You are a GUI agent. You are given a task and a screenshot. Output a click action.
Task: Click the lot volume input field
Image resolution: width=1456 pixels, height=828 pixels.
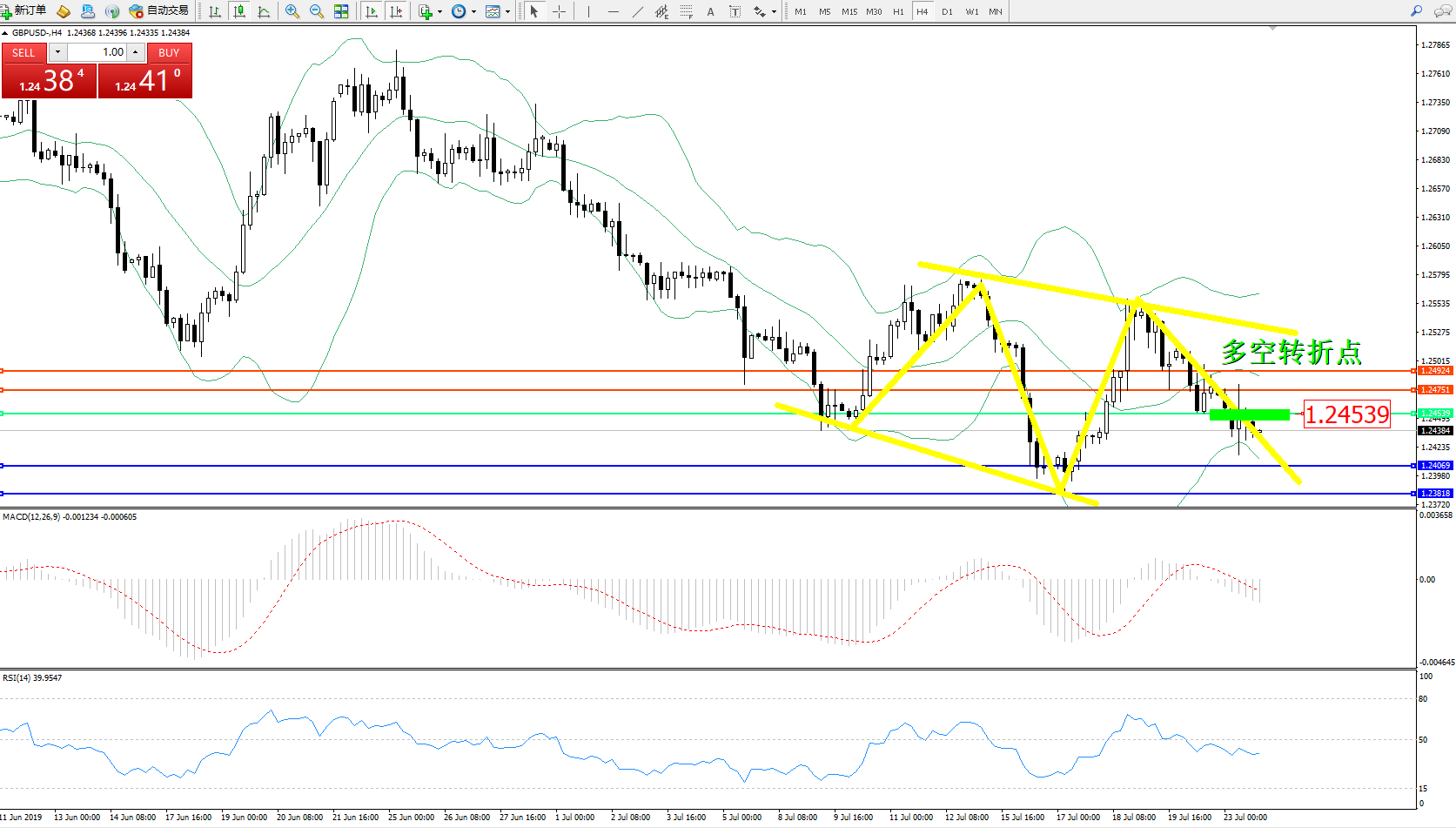coord(97,52)
